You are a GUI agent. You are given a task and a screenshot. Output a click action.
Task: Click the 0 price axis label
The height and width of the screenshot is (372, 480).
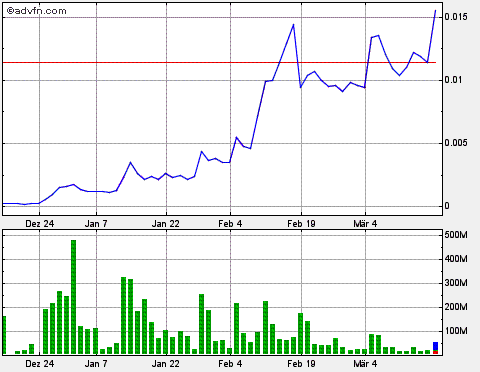[x=447, y=206]
